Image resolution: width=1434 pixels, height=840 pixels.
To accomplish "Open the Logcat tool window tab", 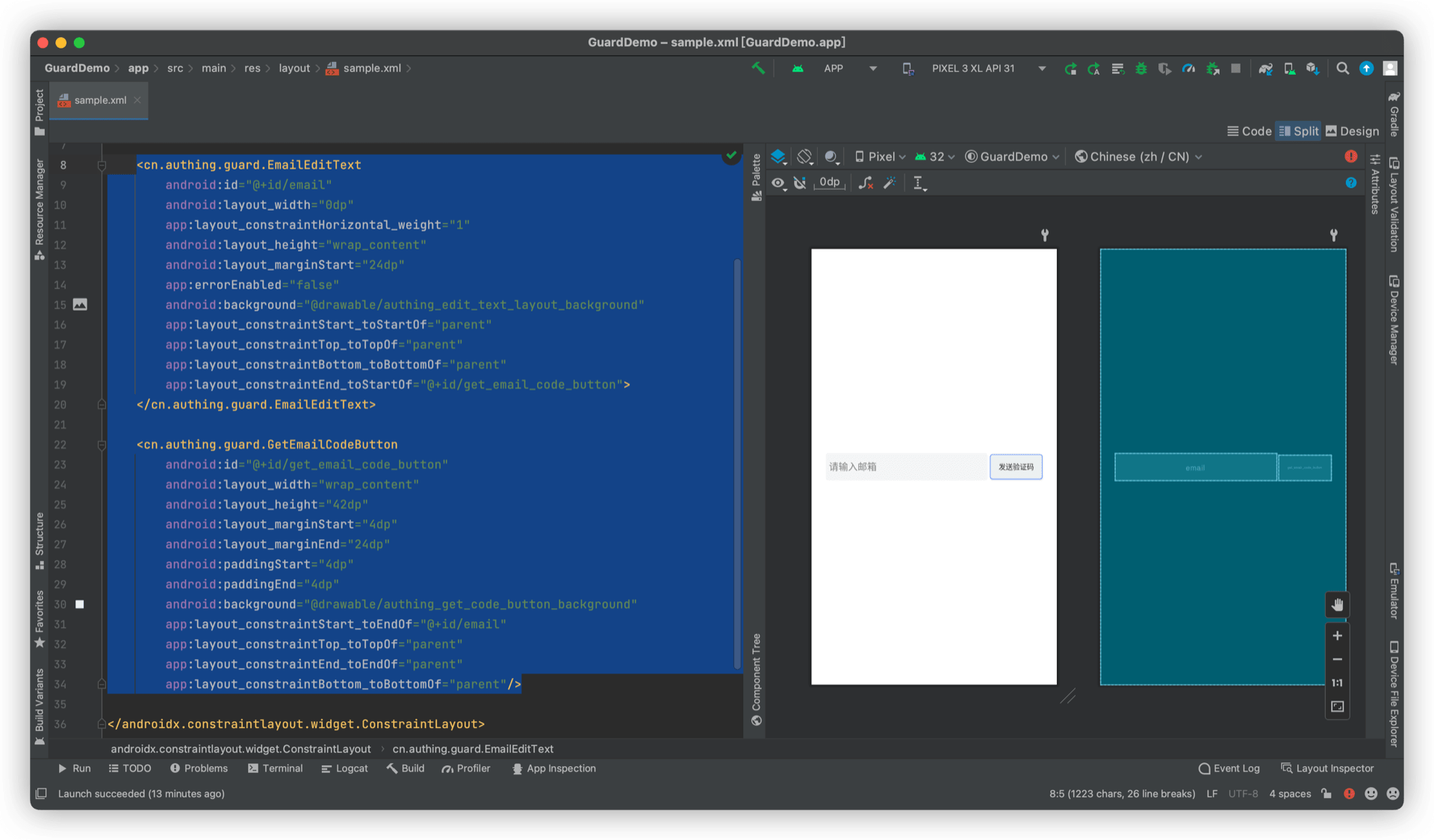I will click(x=344, y=768).
